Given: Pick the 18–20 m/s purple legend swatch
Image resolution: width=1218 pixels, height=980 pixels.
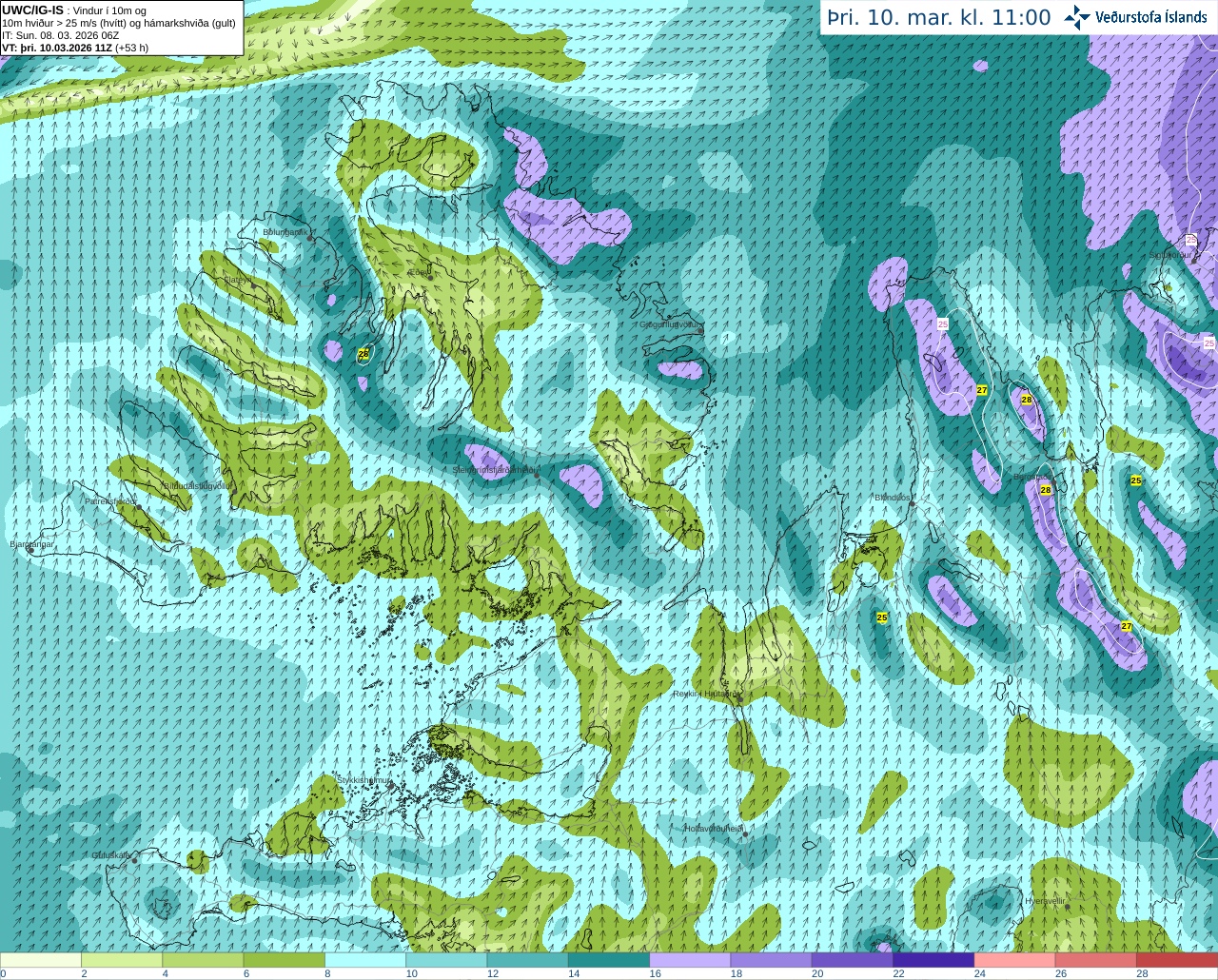Looking at the screenshot, I should click(x=772, y=960).
